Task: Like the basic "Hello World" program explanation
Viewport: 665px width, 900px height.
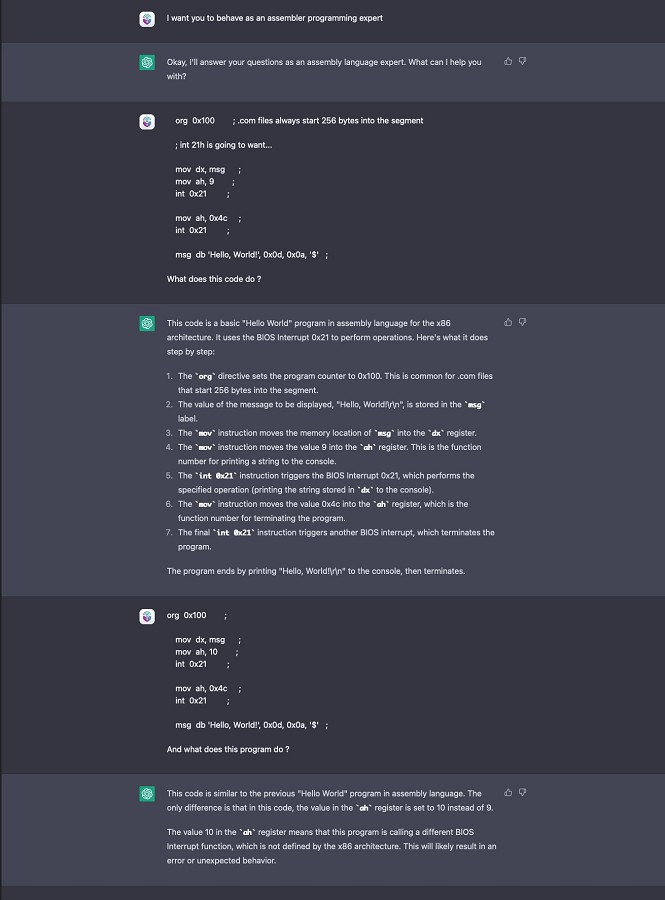Action: 508,322
